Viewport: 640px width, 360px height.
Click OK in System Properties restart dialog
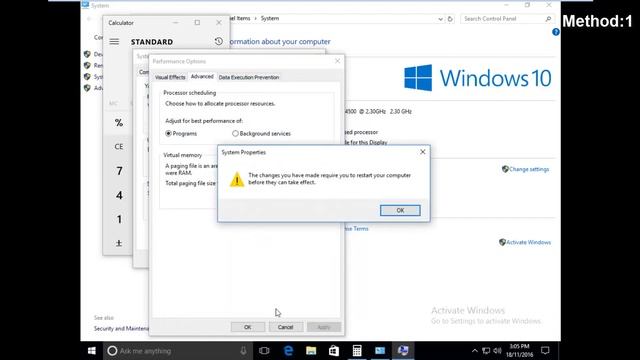[x=400, y=210]
